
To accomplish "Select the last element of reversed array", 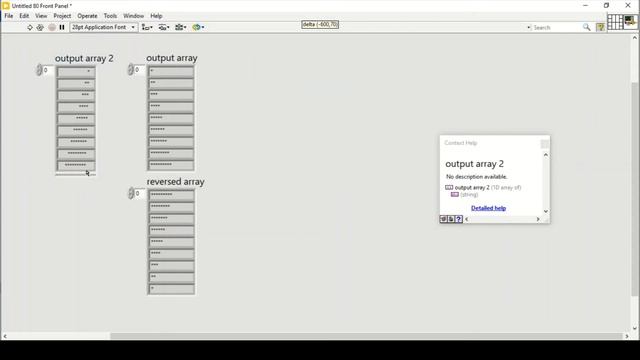I will coord(171,289).
